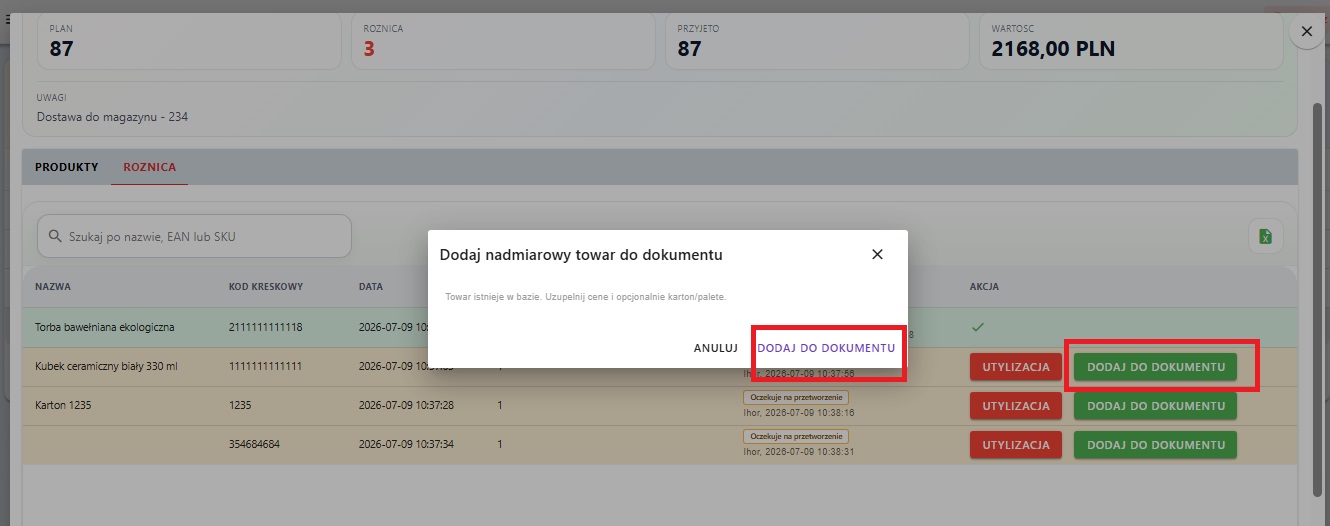Close the document panel with round X button
Viewport: 1330px width, 526px height.
click(x=1306, y=32)
